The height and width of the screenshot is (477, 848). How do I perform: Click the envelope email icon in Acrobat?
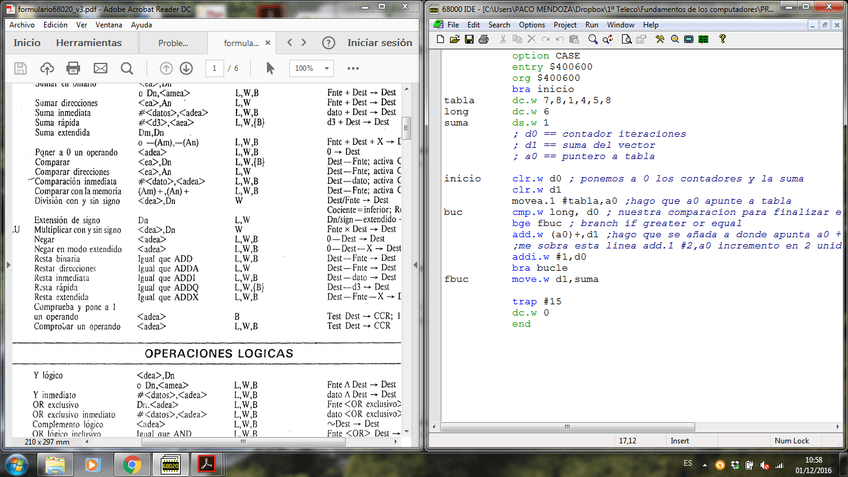100,68
